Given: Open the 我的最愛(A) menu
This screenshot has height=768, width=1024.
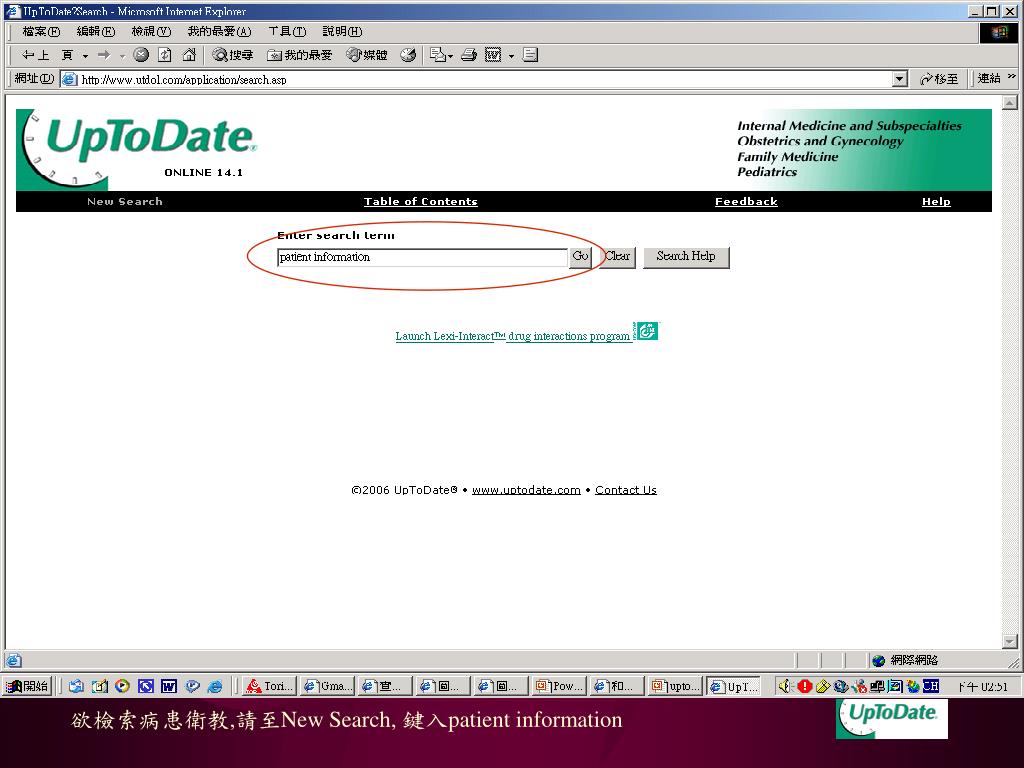Looking at the screenshot, I should click(219, 31).
